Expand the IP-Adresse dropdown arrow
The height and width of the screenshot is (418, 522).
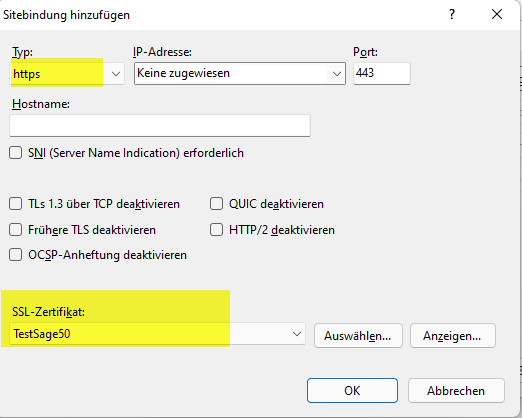point(337,74)
